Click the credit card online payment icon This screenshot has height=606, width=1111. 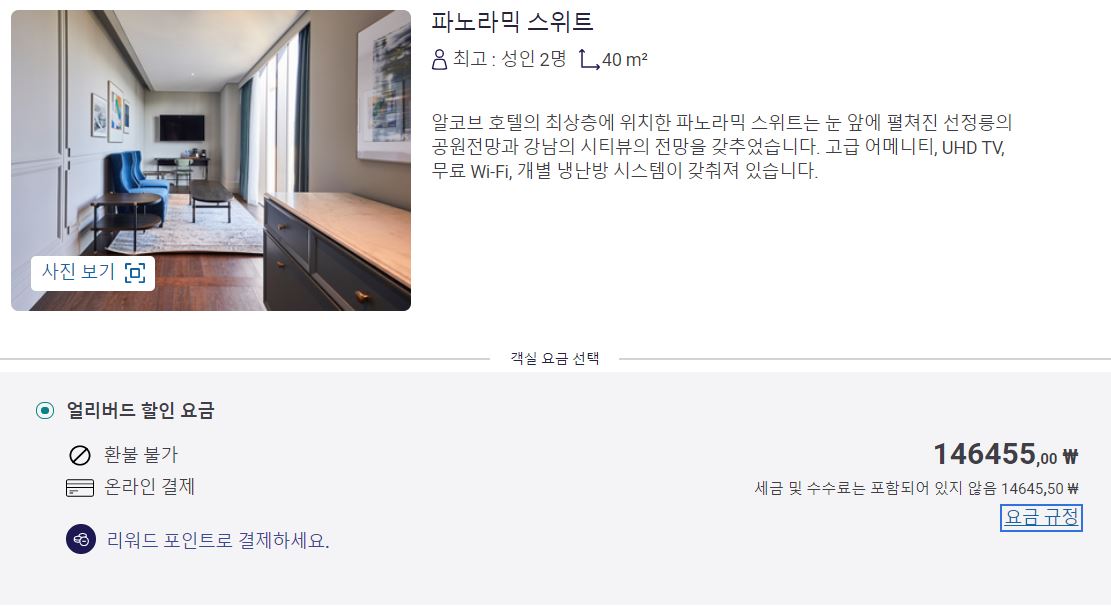pos(79,488)
